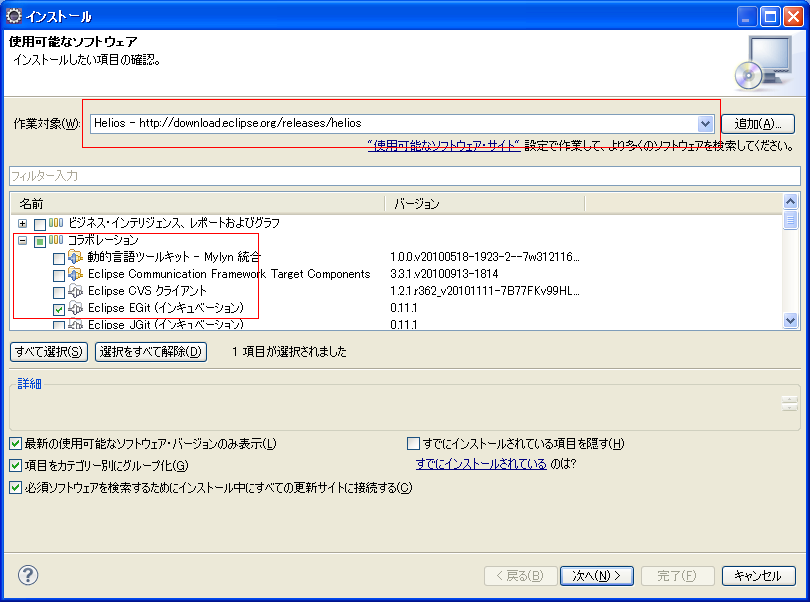Click the list scrollbar down arrow
The width and height of the screenshot is (810, 602).
point(790,320)
